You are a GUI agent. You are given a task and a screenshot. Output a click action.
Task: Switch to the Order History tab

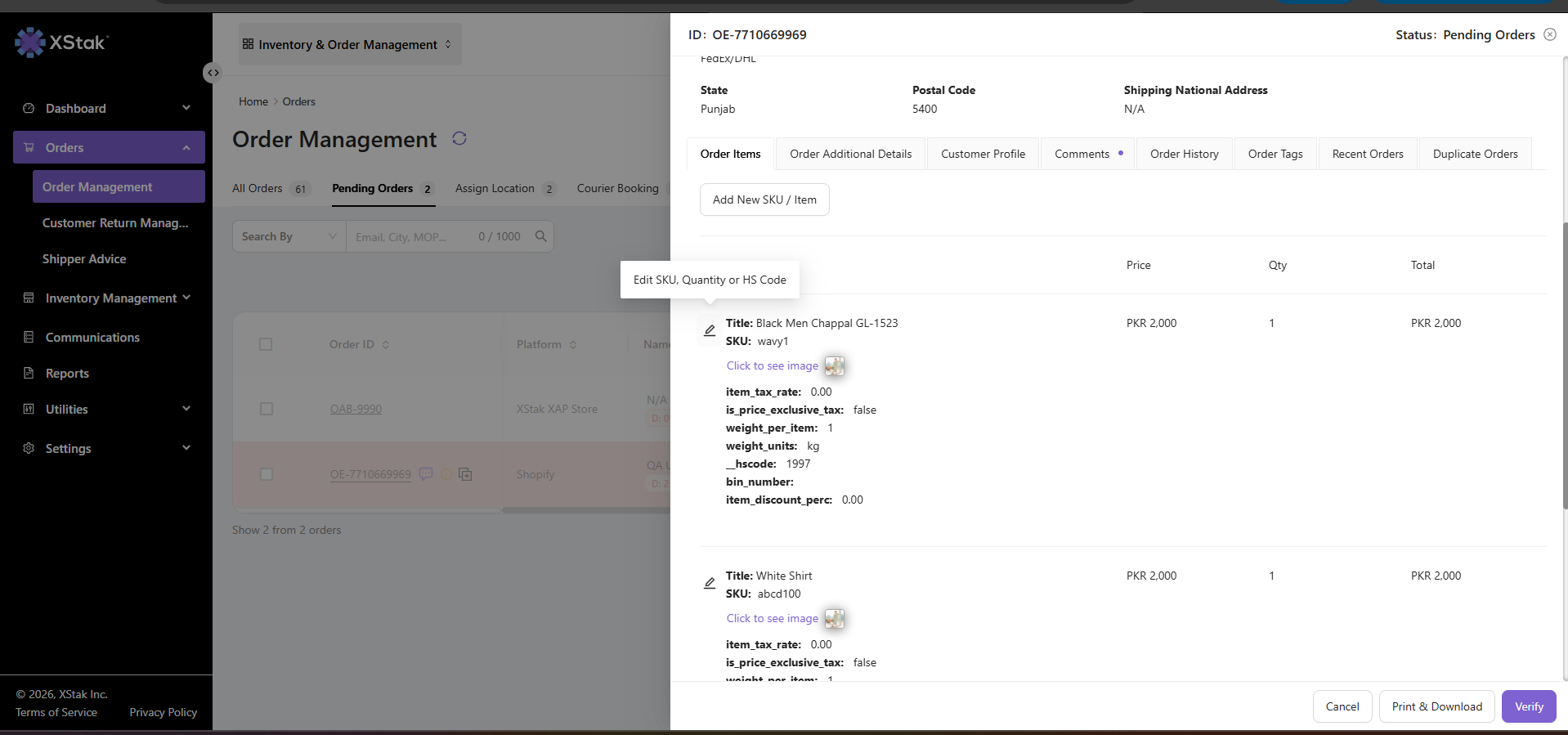(1185, 154)
